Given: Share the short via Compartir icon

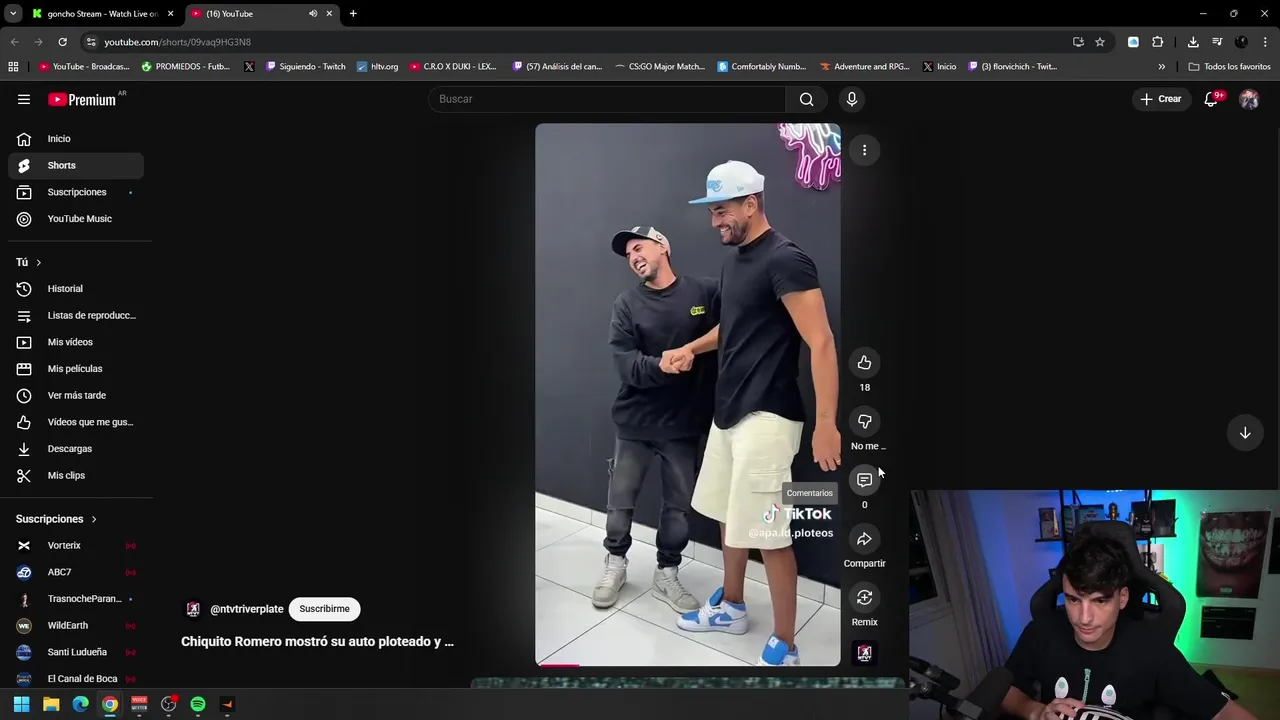Looking at the screenshot, I should (x=864, y=539).
